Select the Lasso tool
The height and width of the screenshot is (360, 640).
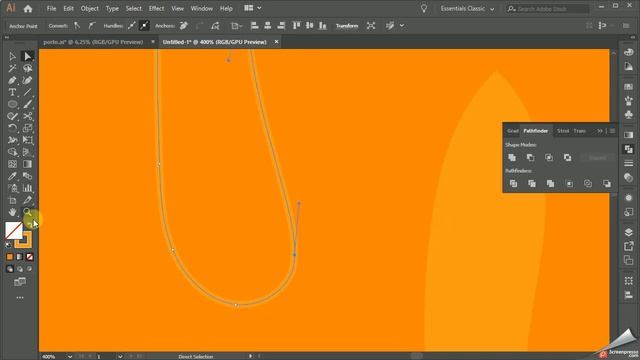[27, 68]
